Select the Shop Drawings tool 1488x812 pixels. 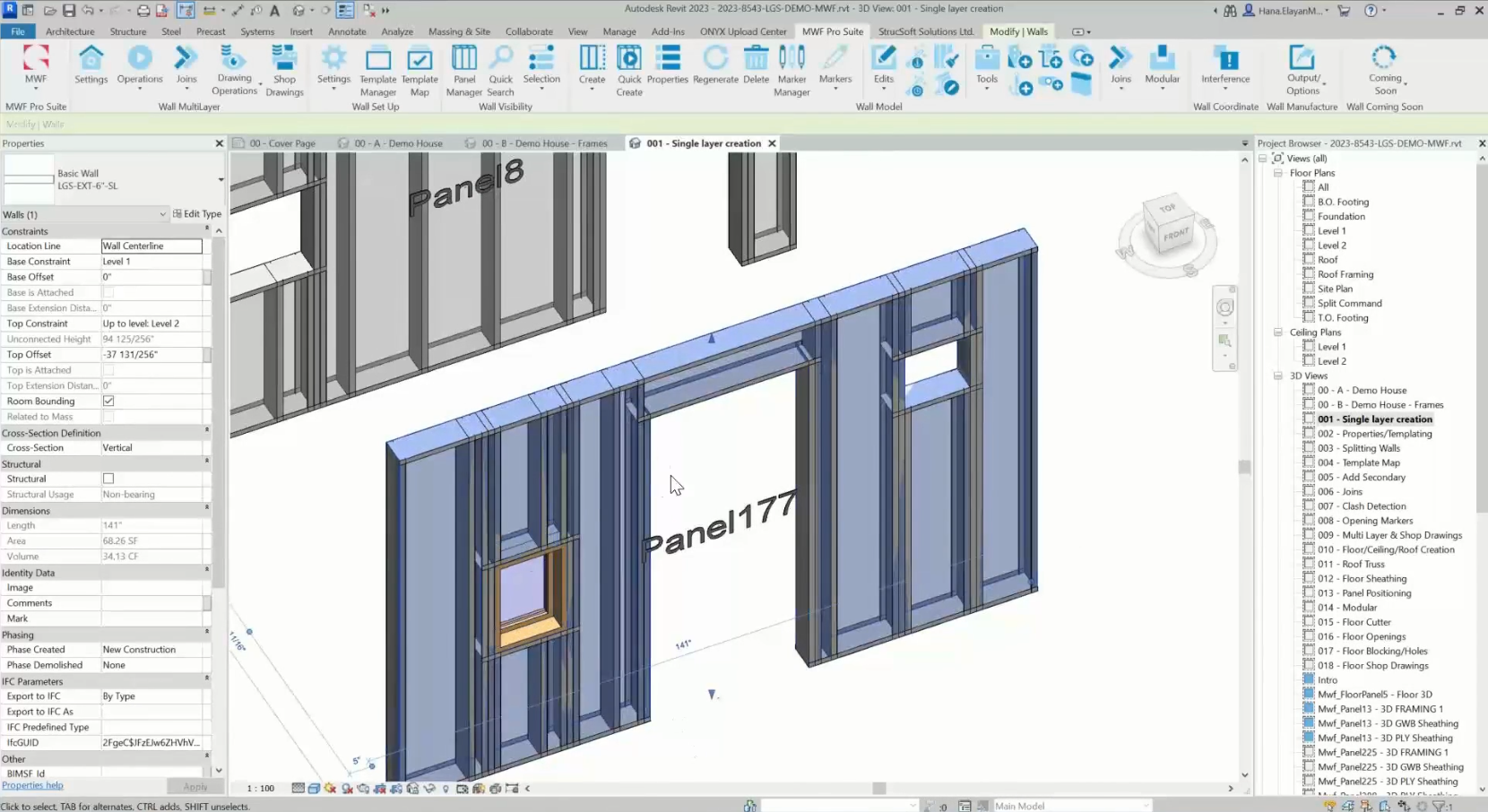pos(284,70)
